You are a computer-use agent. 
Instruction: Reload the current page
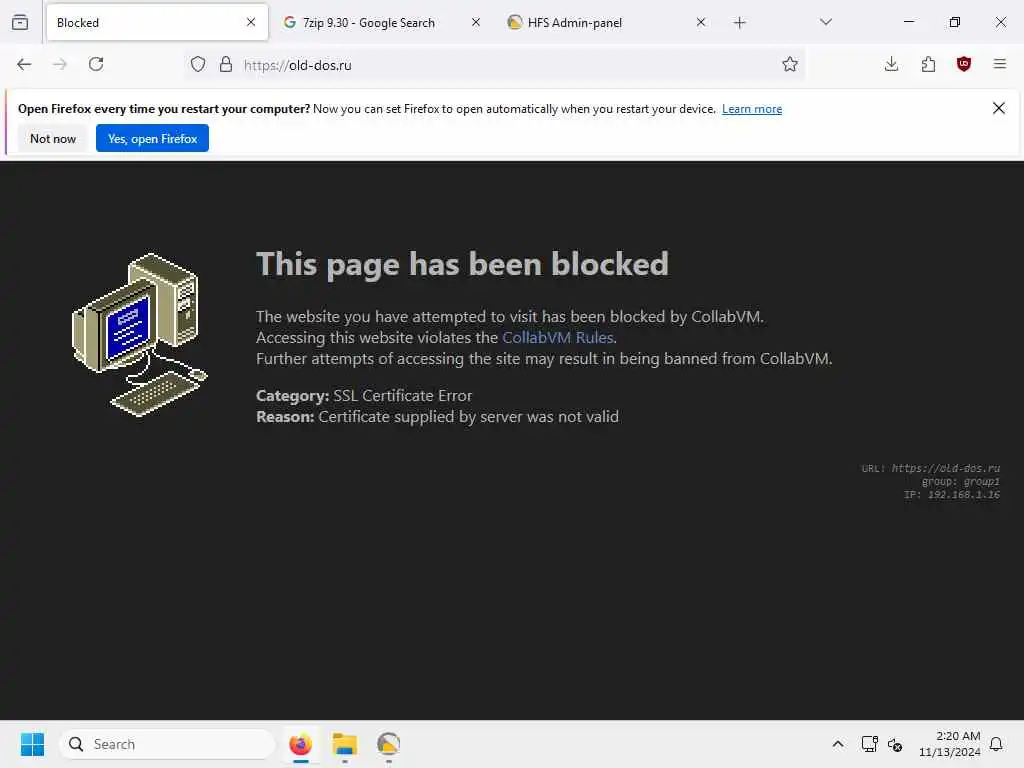[x=96, y=64]
